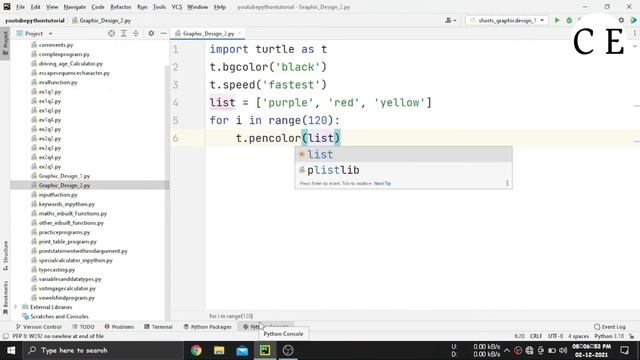This screenshot has height=360, width=640.
Task: Open Code menu
Action: (x=98, y=7)
